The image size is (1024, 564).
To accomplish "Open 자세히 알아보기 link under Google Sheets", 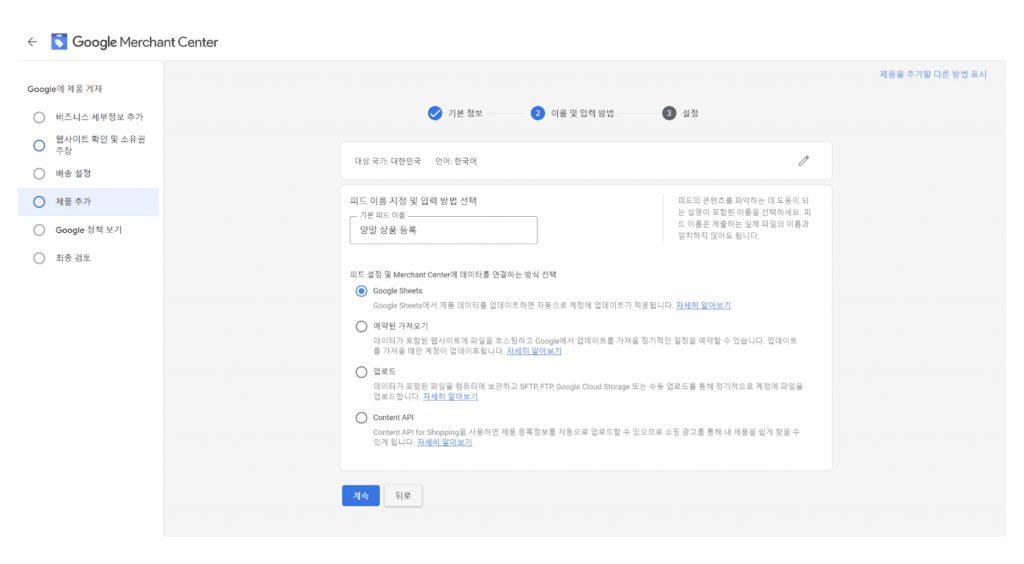I will click(703, 306).
